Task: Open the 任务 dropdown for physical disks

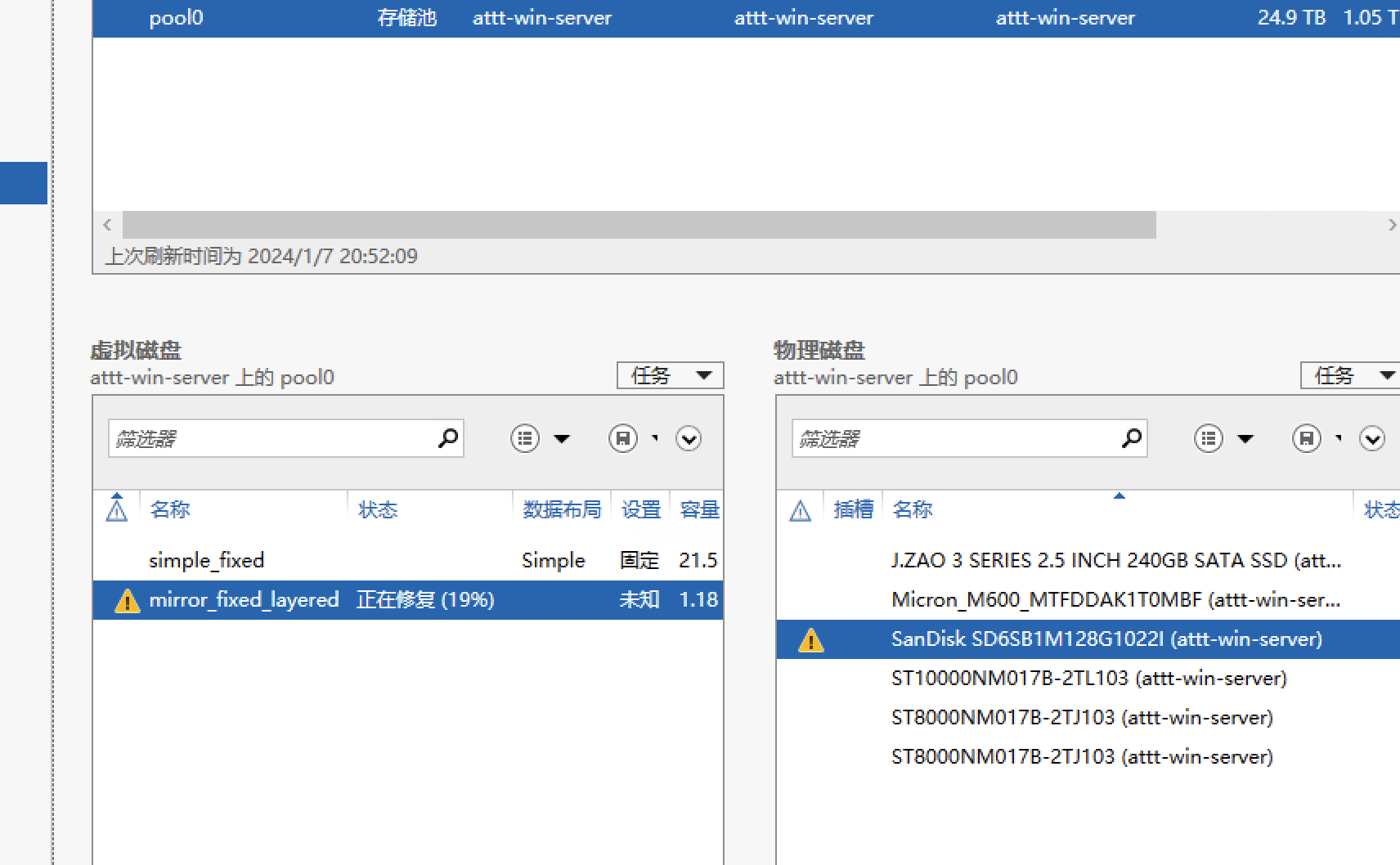Action: [x=1350, y=375]
